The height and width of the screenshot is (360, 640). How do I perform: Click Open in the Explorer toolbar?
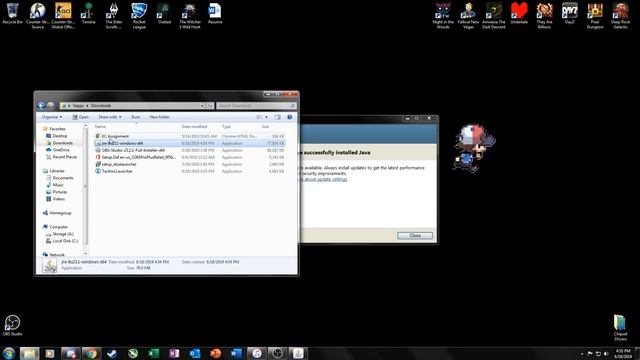[81, 117]
